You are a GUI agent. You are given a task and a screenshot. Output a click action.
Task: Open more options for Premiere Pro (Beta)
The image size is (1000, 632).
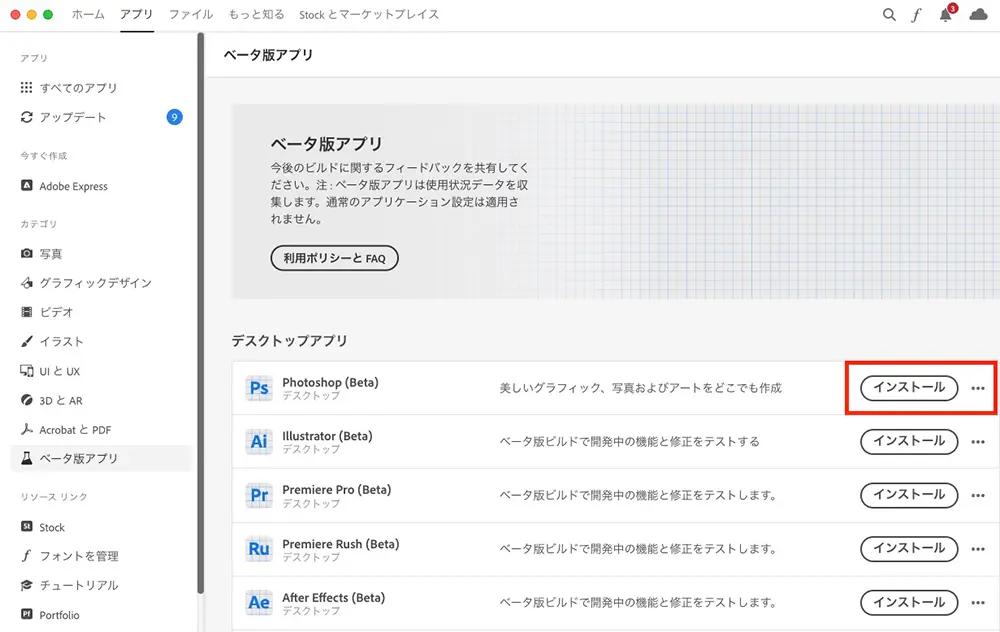click(x=978, y=495)
